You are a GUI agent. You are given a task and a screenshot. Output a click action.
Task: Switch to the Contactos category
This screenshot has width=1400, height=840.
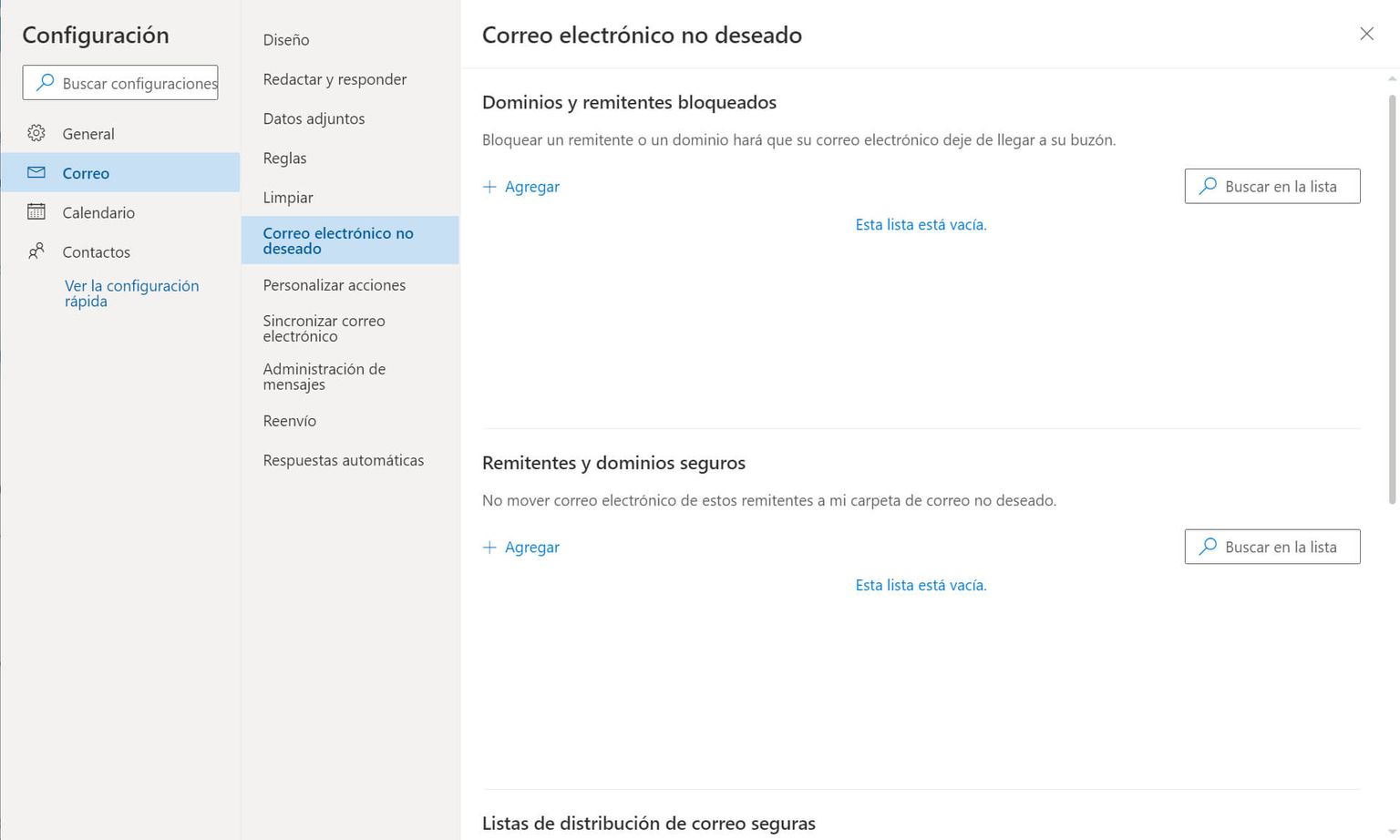[x=120, y=251]
